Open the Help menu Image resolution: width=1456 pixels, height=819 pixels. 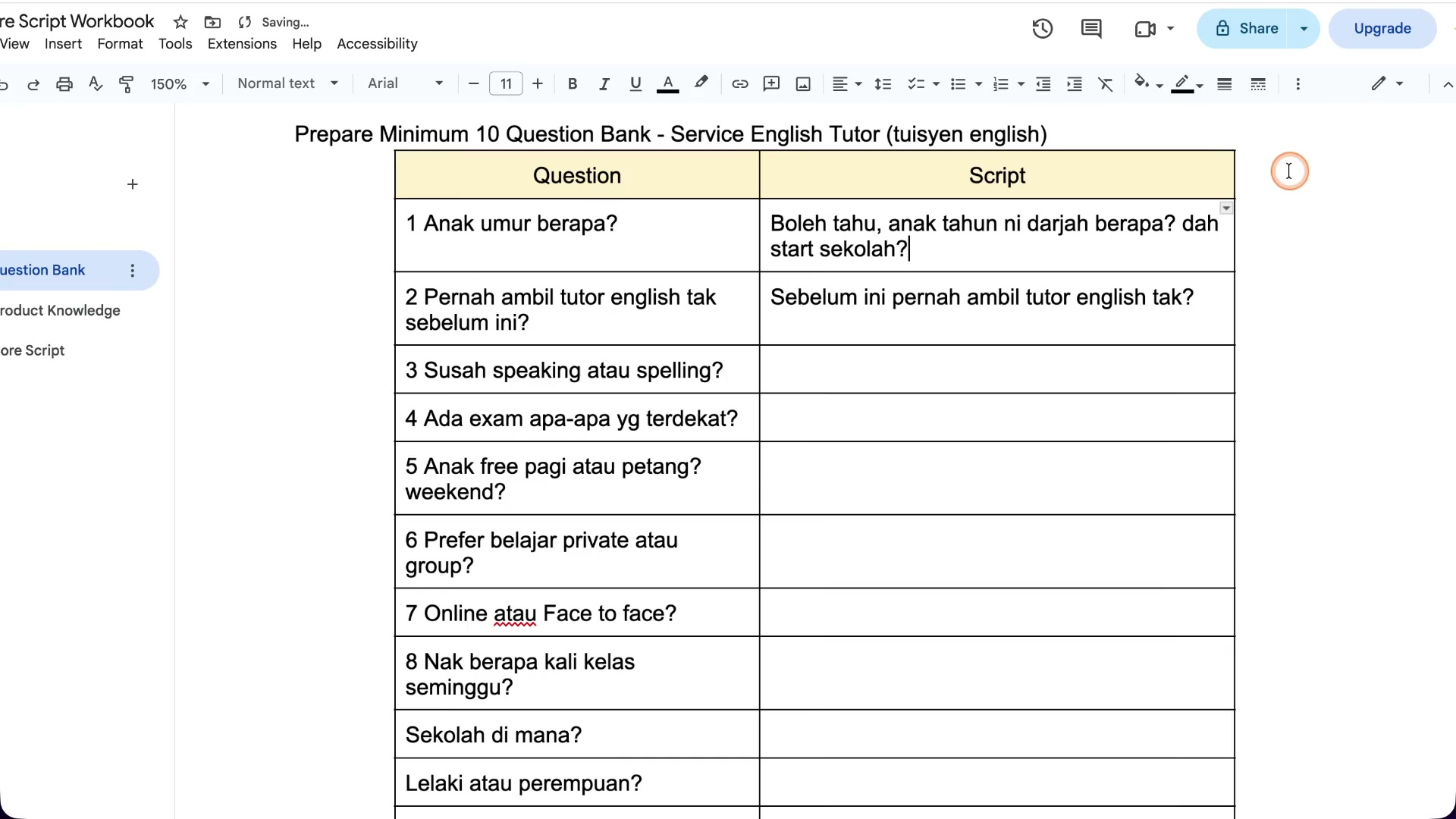[x=306, y=44]
